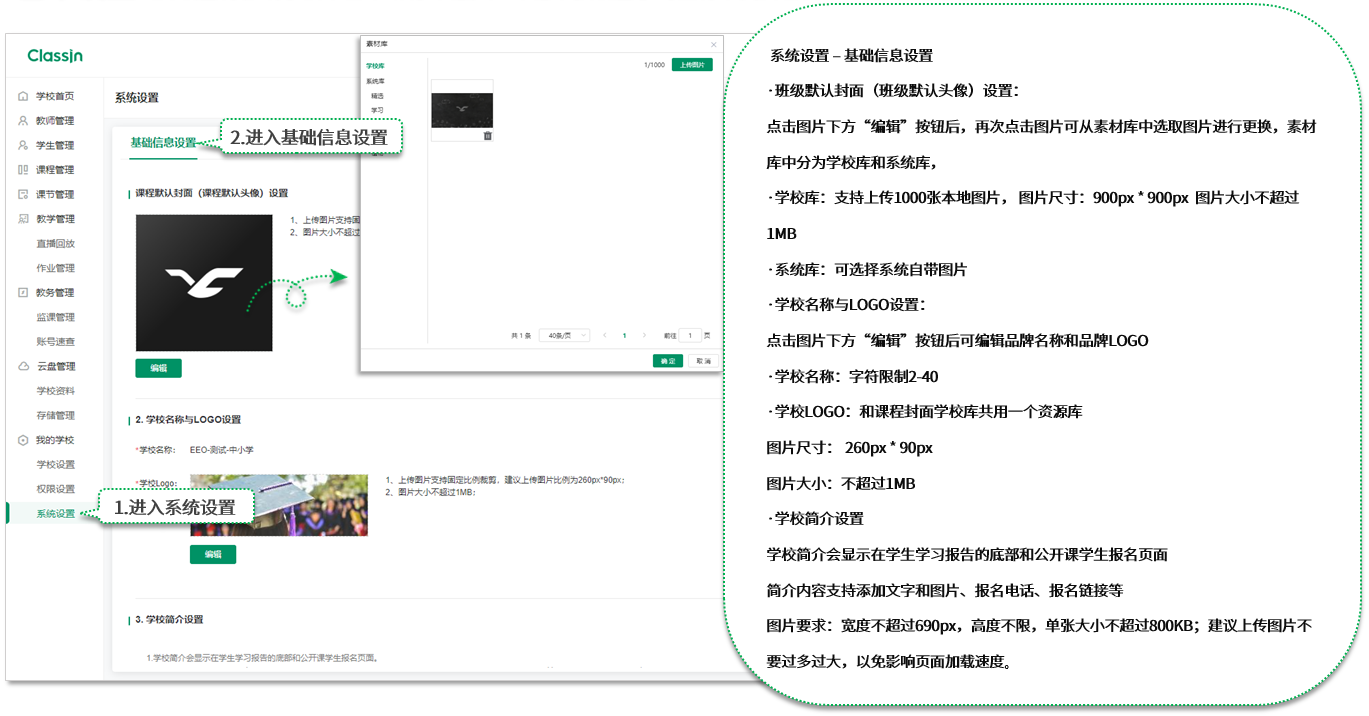Collapse the 教学管理 sidebar group
The height and width of the screenshot is (716, 1369).
[x=55, y=219]
